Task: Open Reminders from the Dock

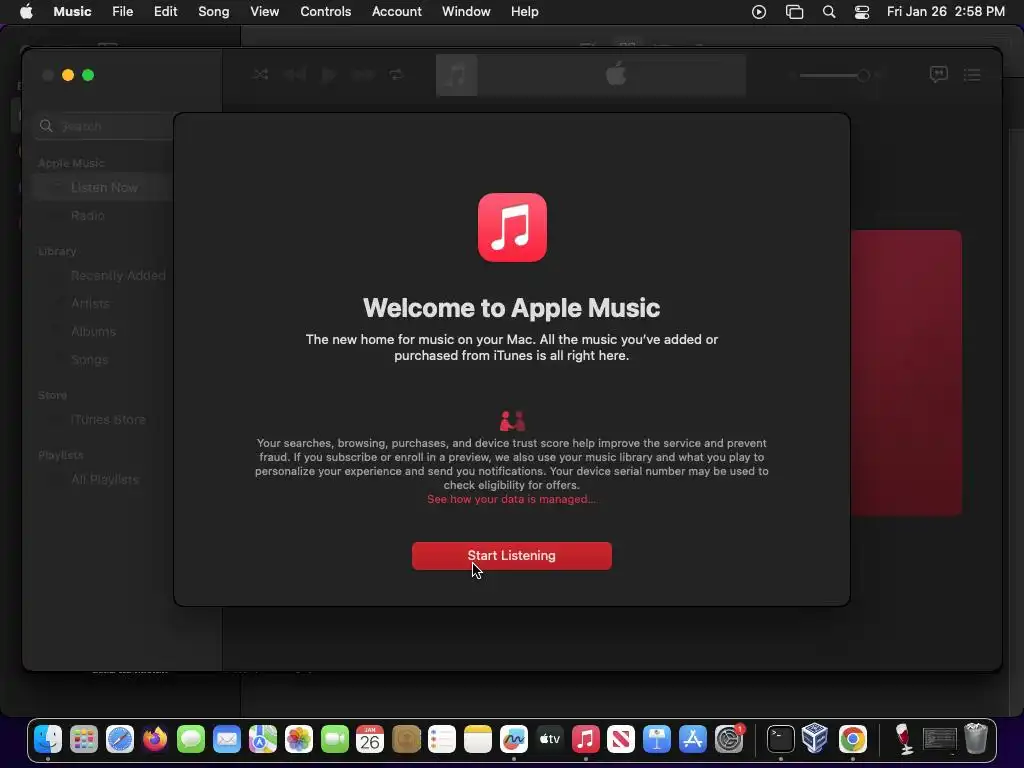Action: click(x=441, y=739)
